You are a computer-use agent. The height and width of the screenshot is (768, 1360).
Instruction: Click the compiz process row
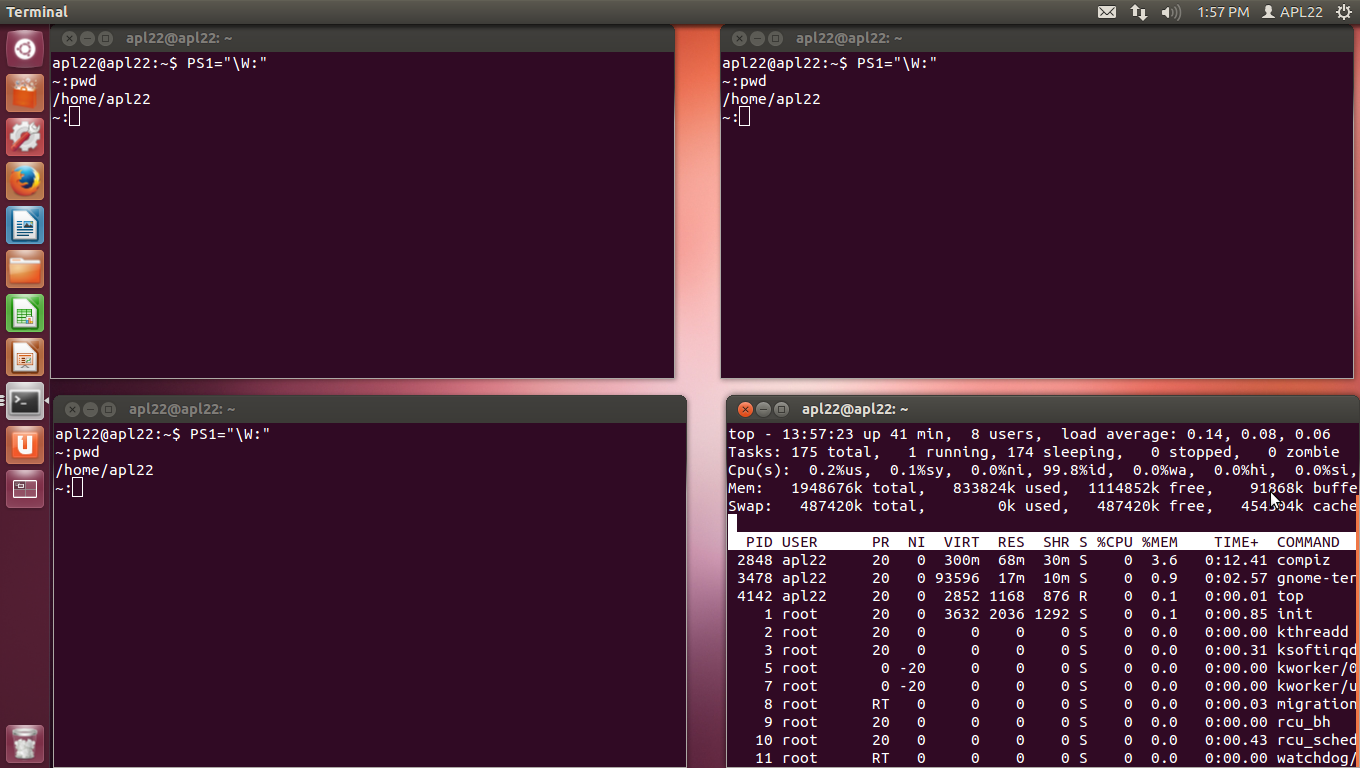1042,560
